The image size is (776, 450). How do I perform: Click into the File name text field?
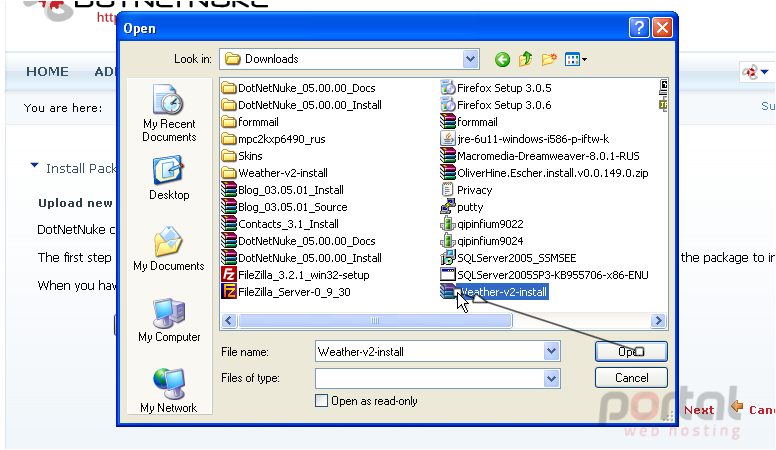click(x=430, y=351)
